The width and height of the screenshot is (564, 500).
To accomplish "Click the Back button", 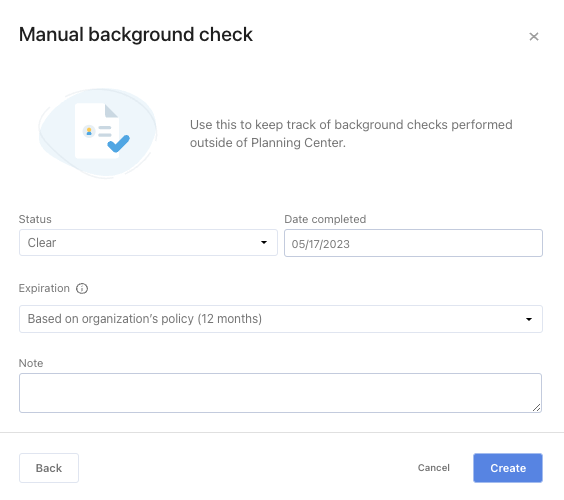I will [49, 468].
